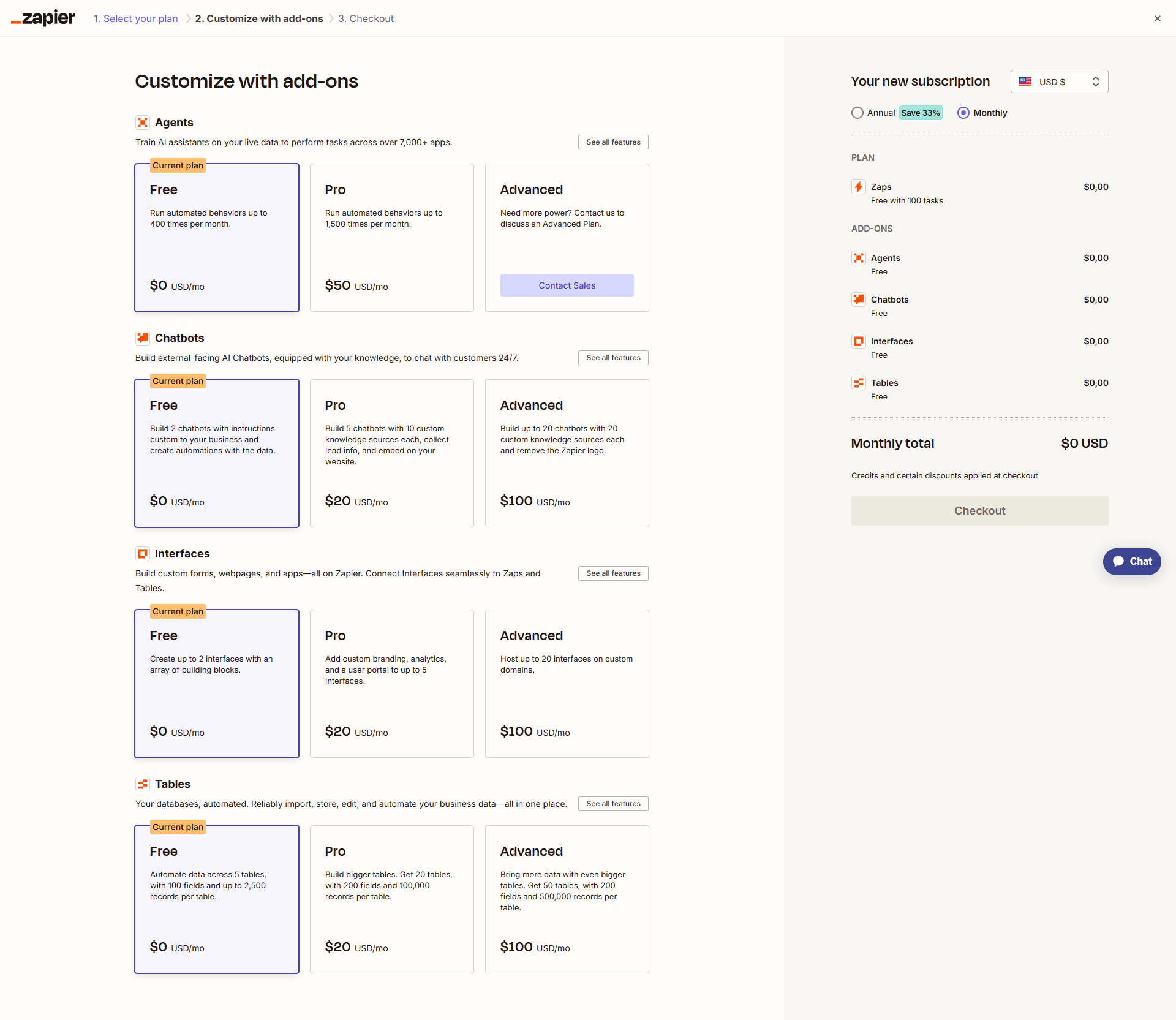
Task: Click the "Customize with add-ons" page heading
Action: click(x=247, y=81)
